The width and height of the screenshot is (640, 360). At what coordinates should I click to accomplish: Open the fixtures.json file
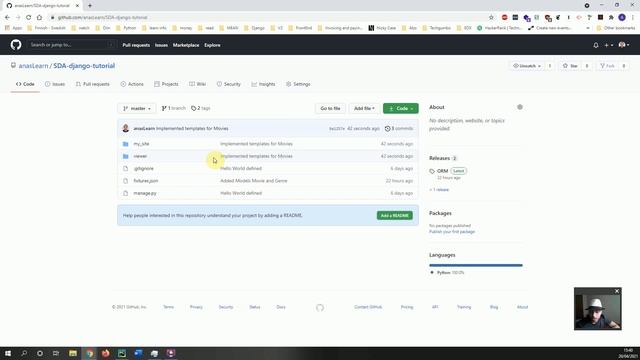146,181
